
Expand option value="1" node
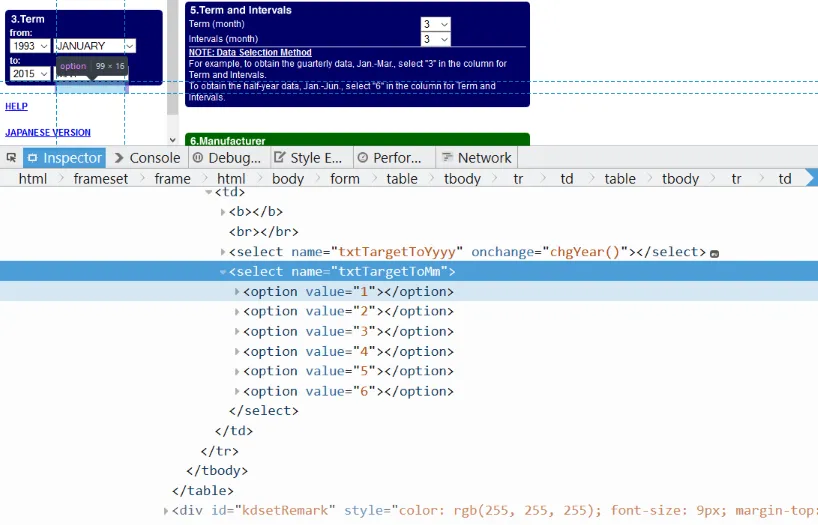click(237, 292)
